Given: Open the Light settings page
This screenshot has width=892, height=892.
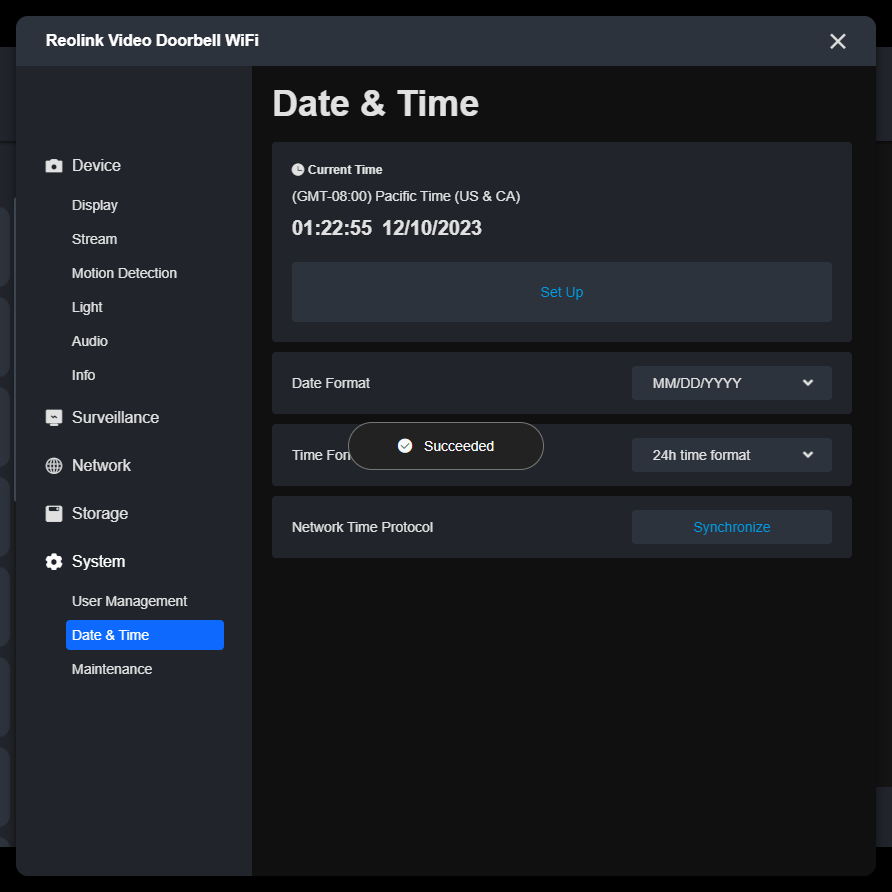Looking at the screenshot, I should coord(87,307).
